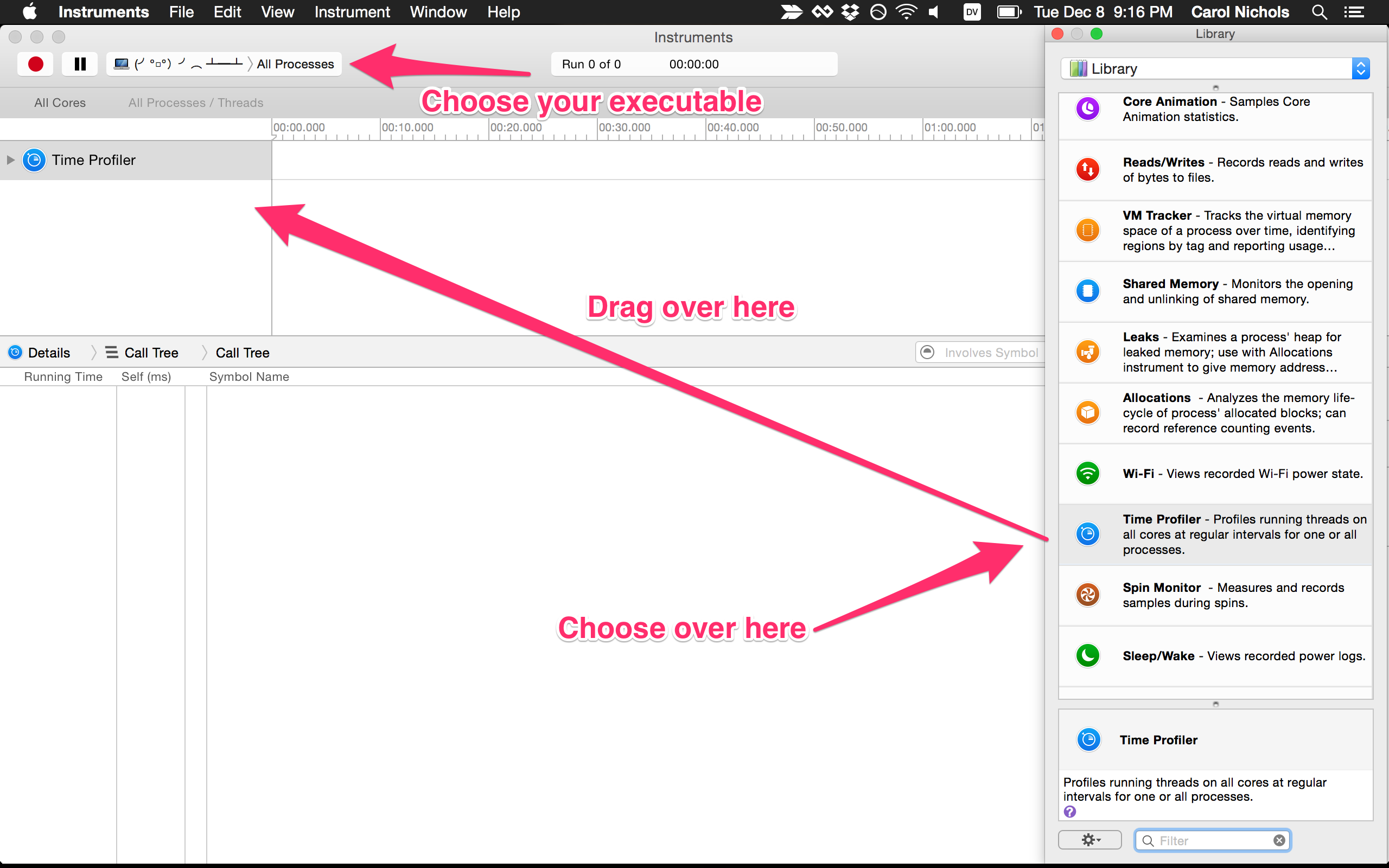Click the Allocations instrument icon
The width and height of the screenshot is (1389, 868).
pyautogui.click(x=1087, y=412)
